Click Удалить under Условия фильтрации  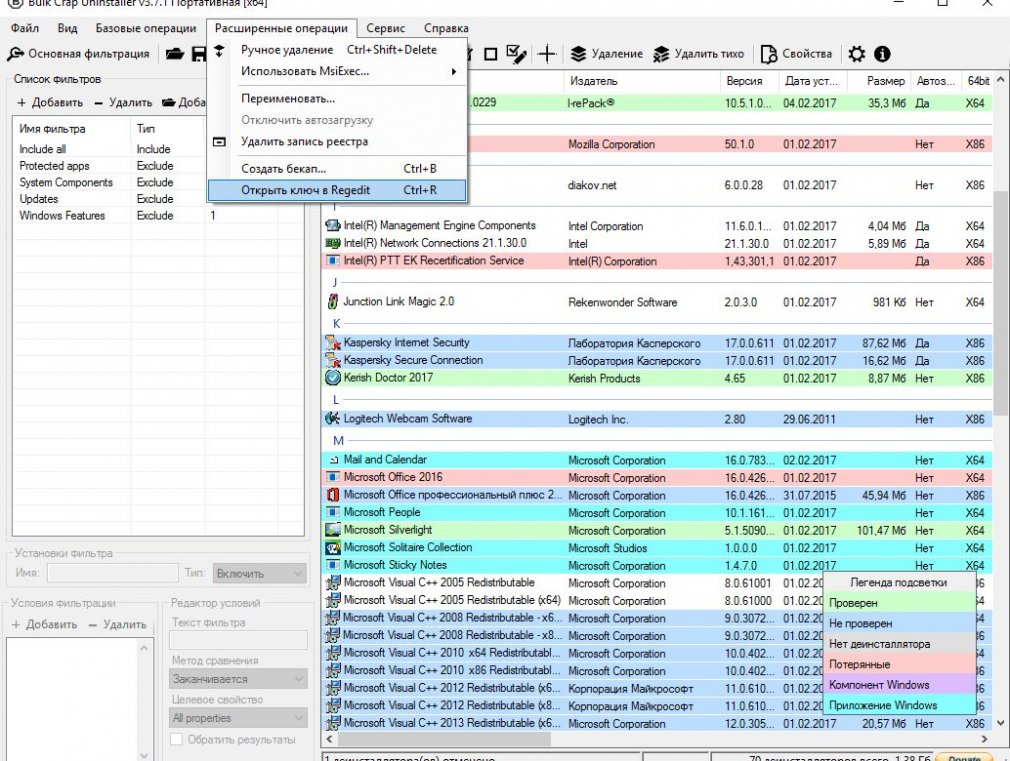[x=117, y=624]
